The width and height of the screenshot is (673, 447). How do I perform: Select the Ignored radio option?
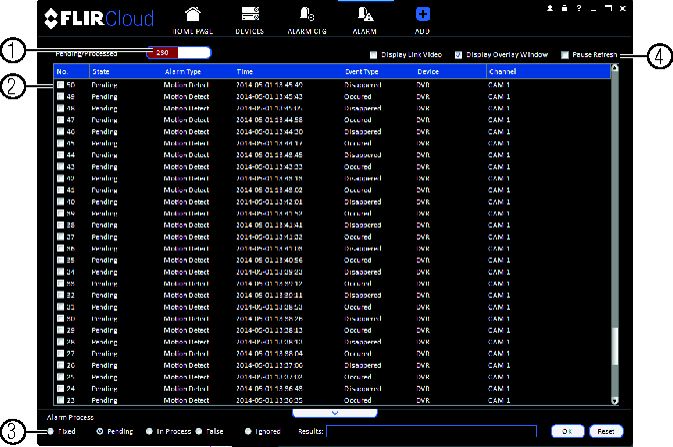point(248,431)
